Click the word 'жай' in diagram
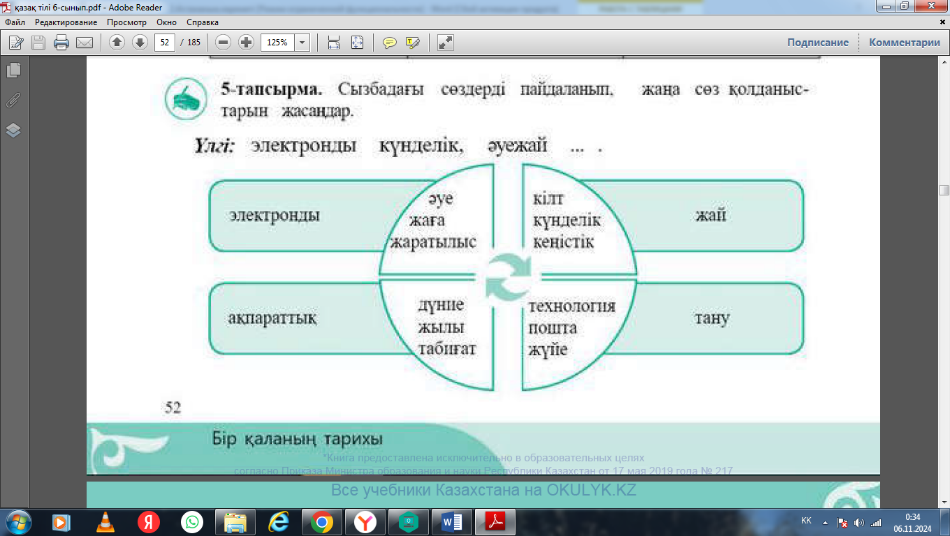The height and width of the screenshot is (536, 950). [710, 215]
